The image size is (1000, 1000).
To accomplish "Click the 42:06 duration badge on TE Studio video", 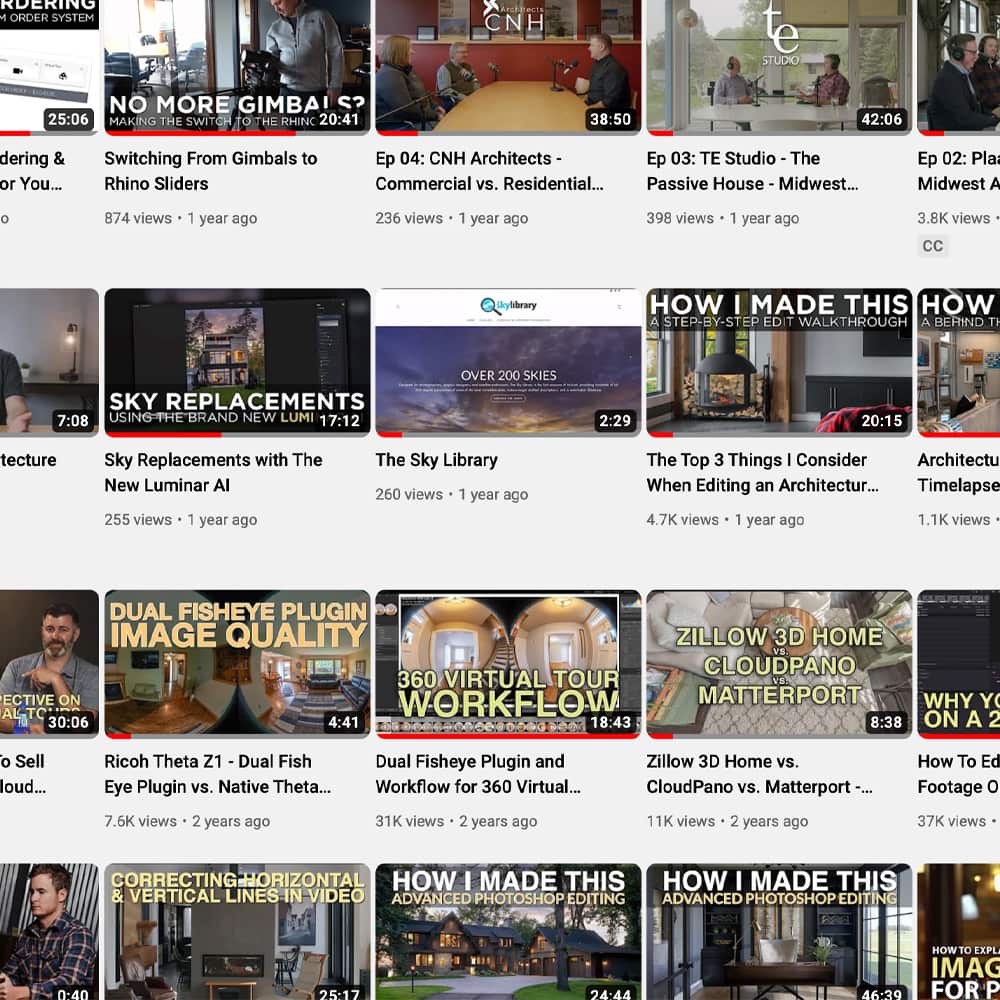I will click(881, 119).
